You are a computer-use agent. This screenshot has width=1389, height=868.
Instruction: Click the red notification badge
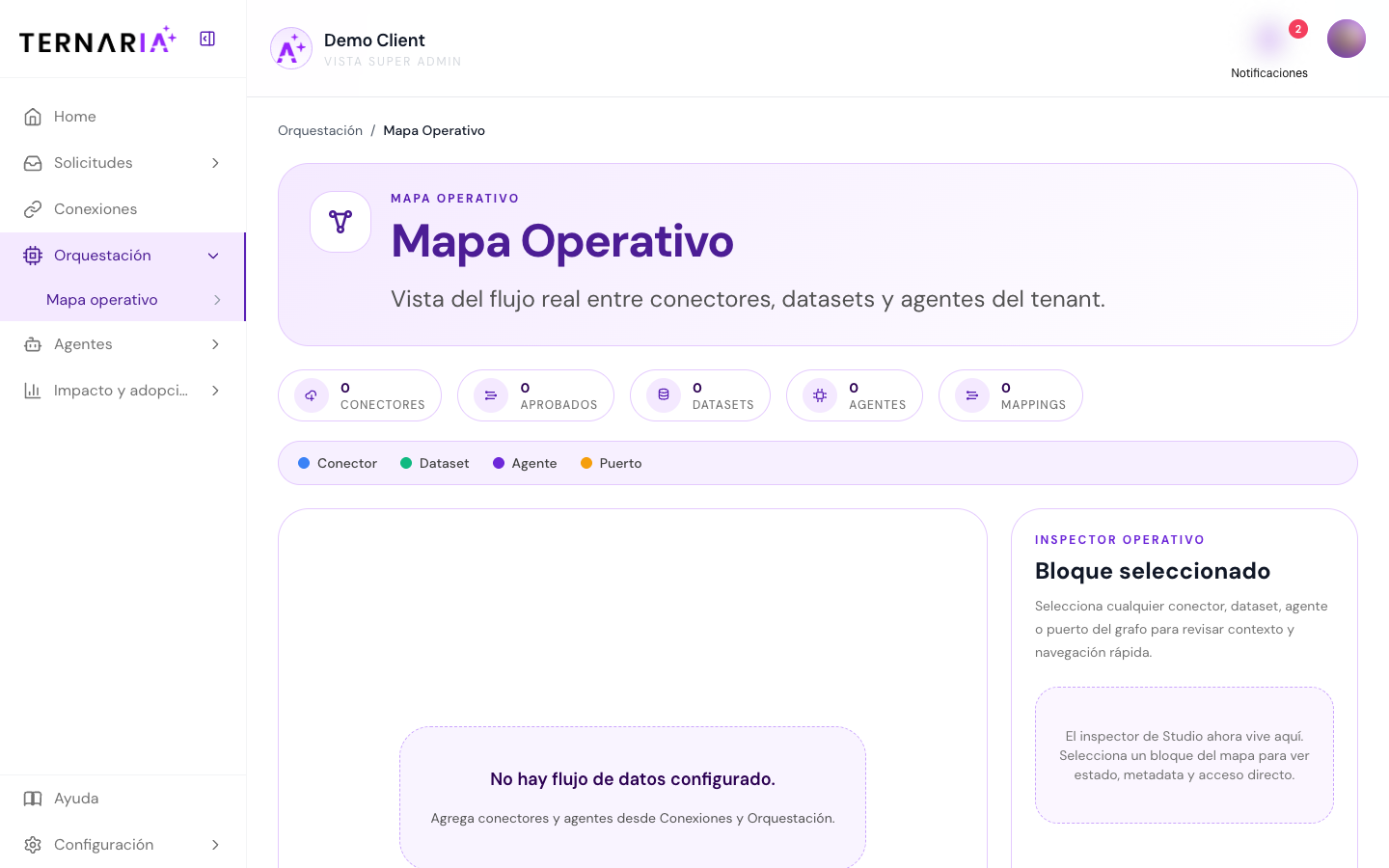click(x=1298, y=29)
